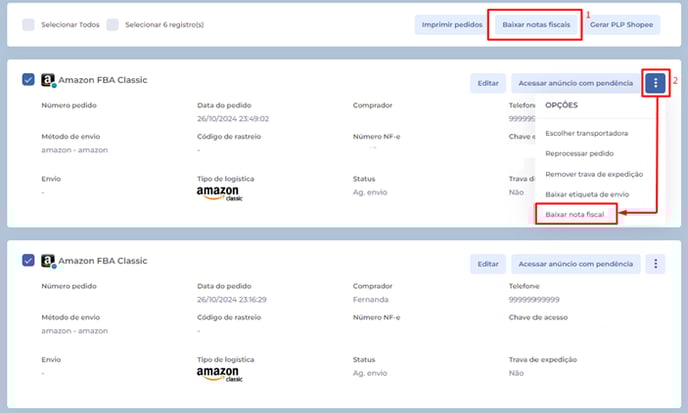Click the Amazon icon on second order
The image size is (688, 413).
pyautogui.click(x=47, y=261)
